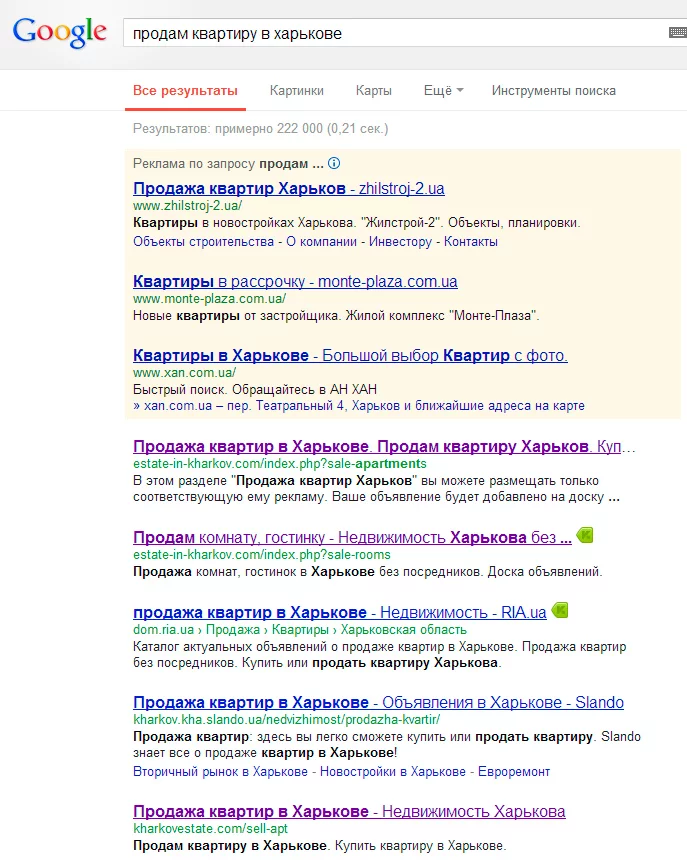Click the search query input field
This screenshot has height=860, width=687.
tap(395, 33)
